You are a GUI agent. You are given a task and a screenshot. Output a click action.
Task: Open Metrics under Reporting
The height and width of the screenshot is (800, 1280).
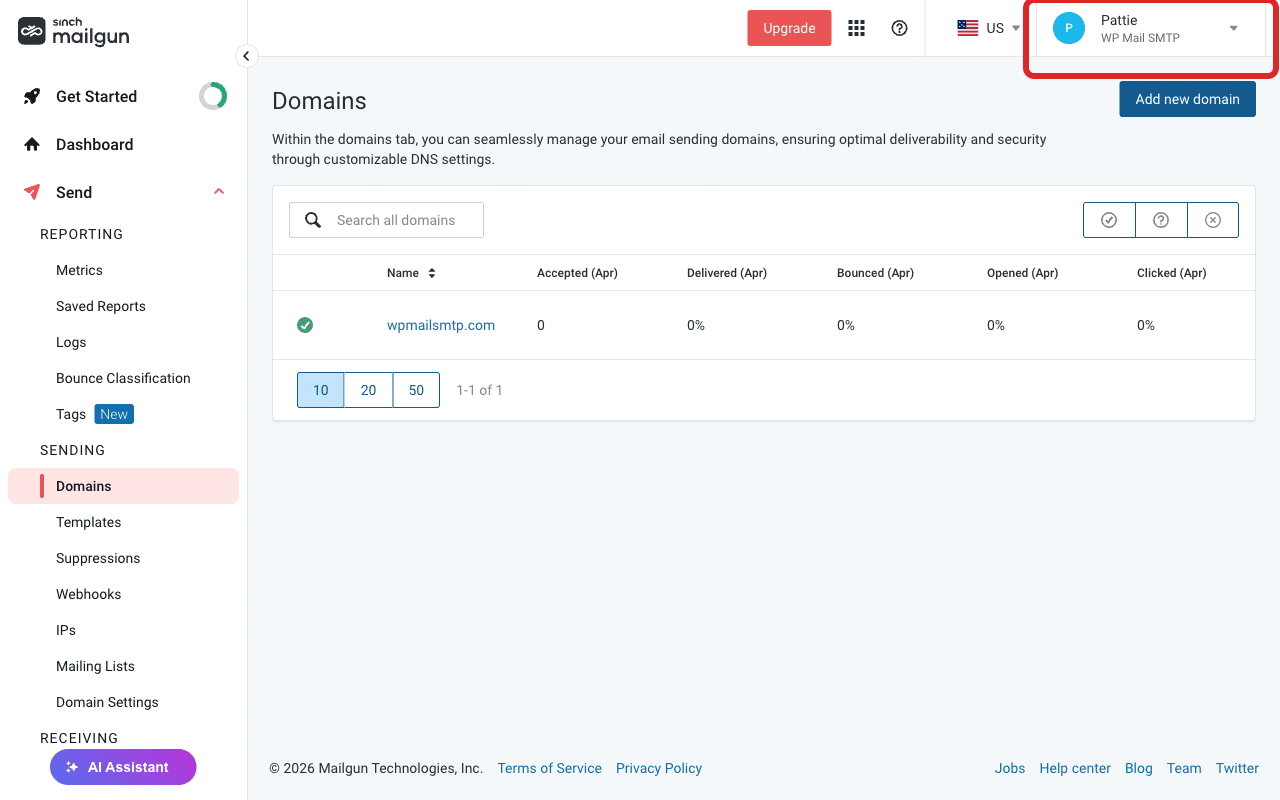[x=79, y=270]
